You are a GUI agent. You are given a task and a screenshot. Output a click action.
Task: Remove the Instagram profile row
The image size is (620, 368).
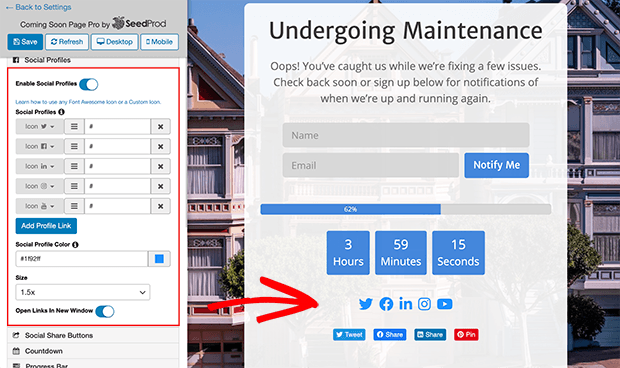click(161, 186)
